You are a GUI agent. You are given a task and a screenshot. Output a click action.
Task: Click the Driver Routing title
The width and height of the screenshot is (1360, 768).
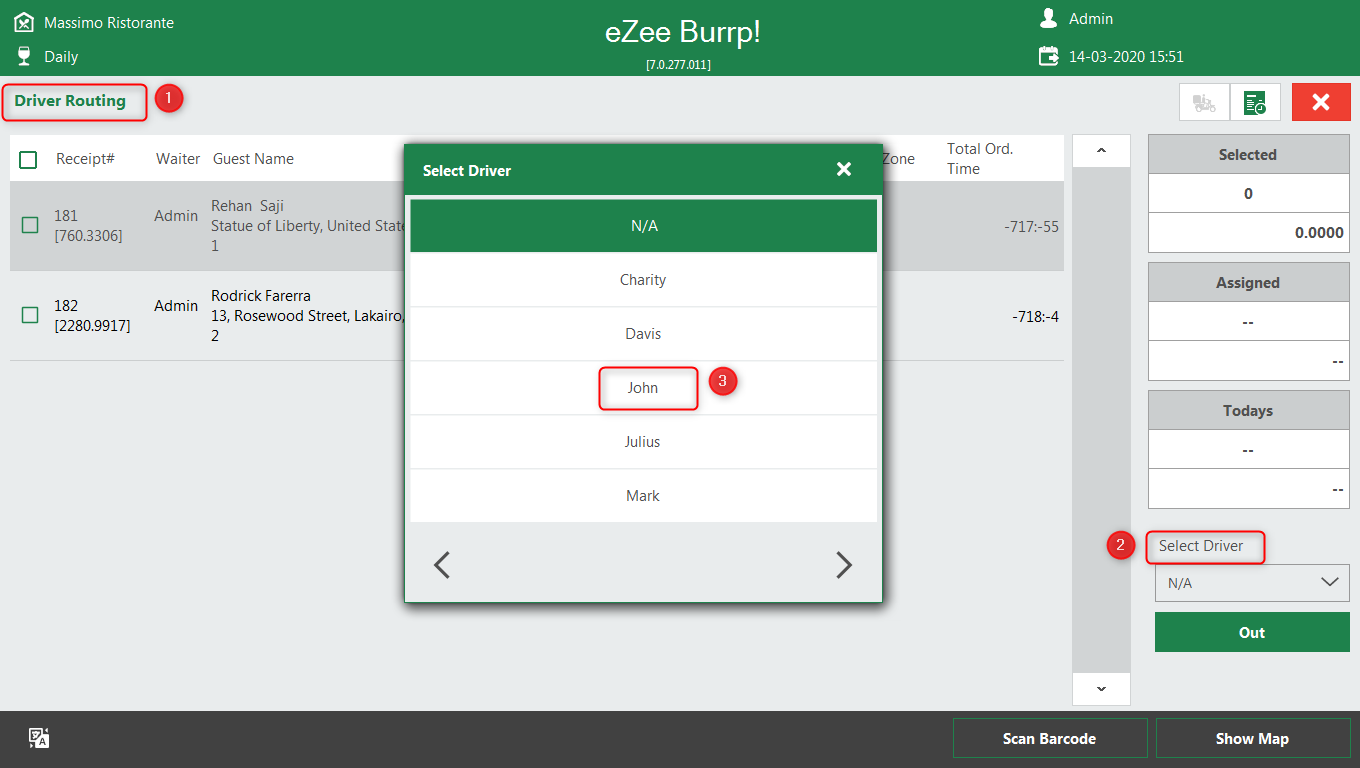(x=70, y=101)
